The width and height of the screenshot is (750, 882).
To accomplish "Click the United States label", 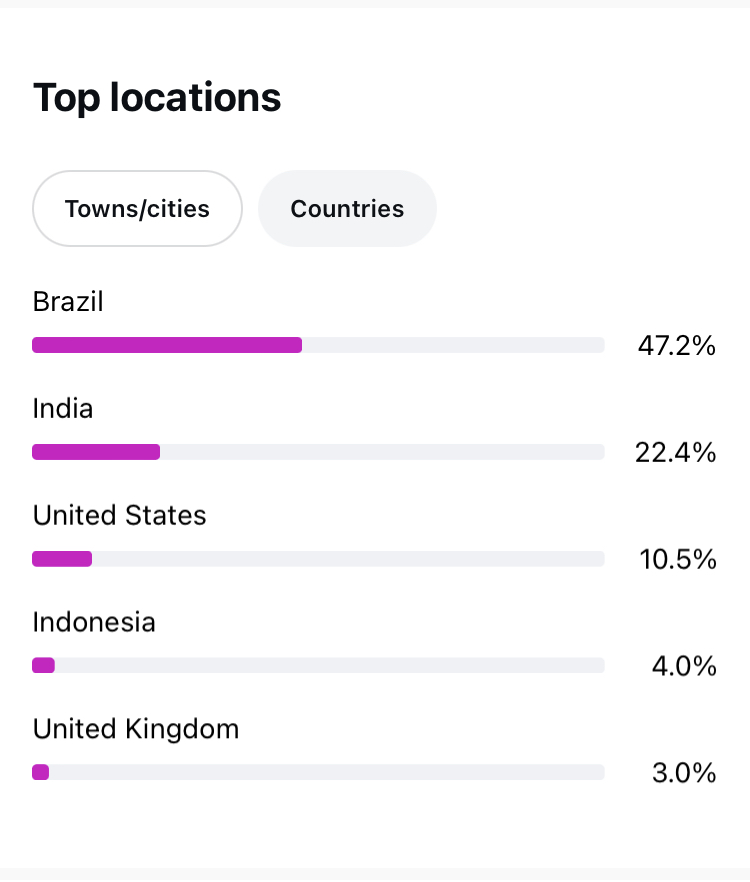I will (x=119, y=516).
